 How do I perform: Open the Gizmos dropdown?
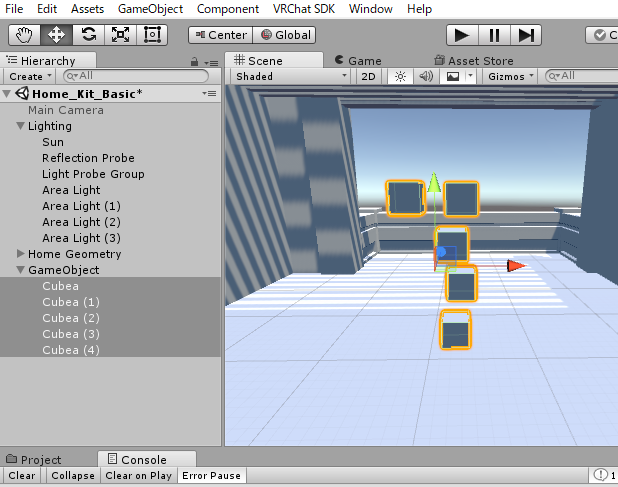(511, 76)
